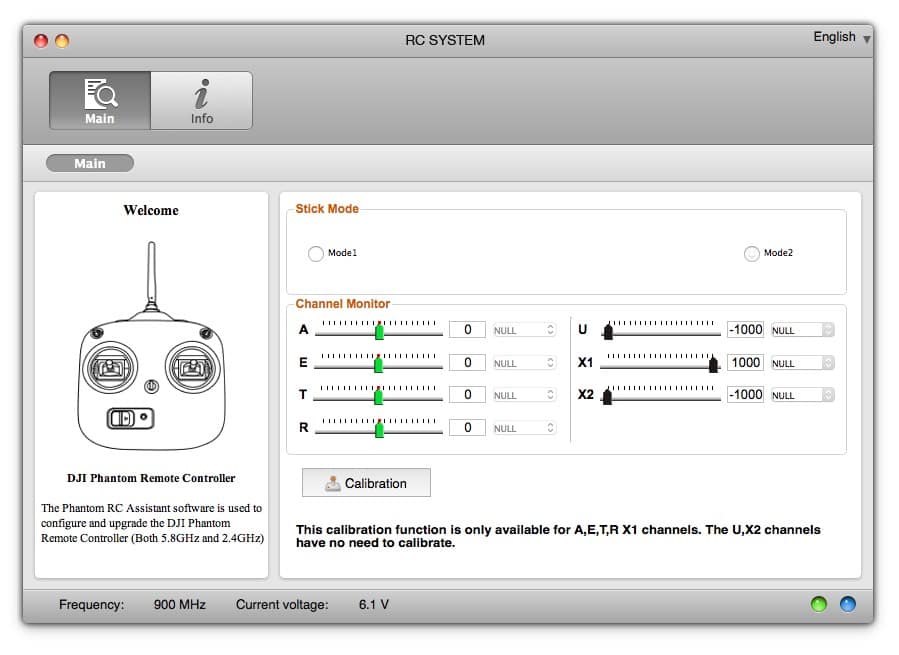The image size is (899, 655).
Task: Click the orange minimize window button
Action: (62, 41)
